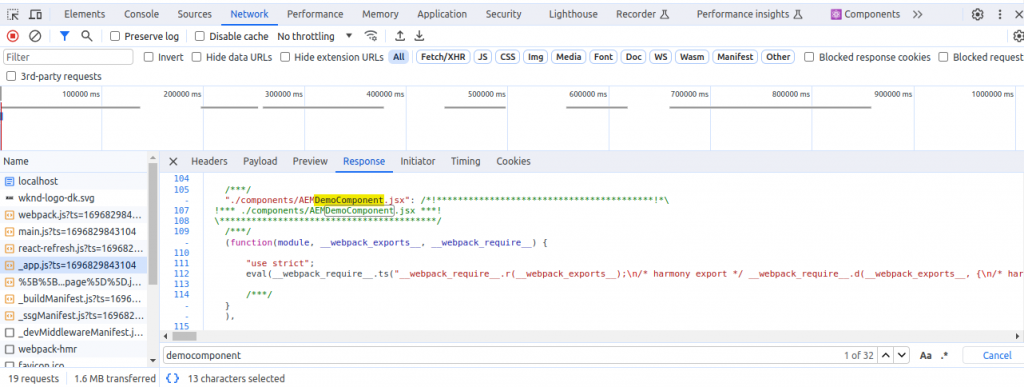Enable Disable cache checkbox
This screenshot has height=387, width=1024.
point(200,37)
